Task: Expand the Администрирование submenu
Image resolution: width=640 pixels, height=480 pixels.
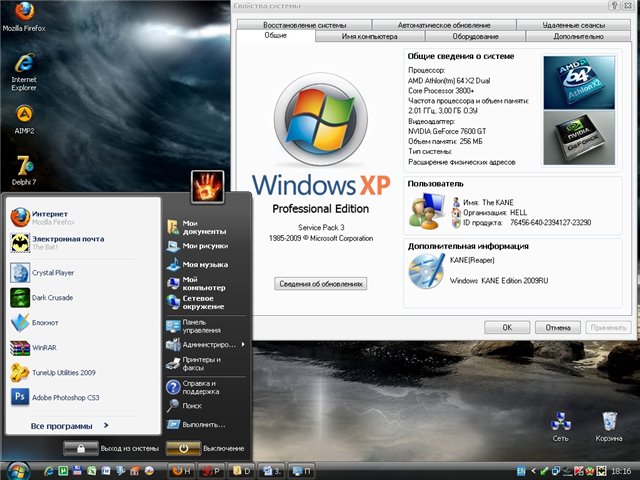Action: click(x=206, y=344)
